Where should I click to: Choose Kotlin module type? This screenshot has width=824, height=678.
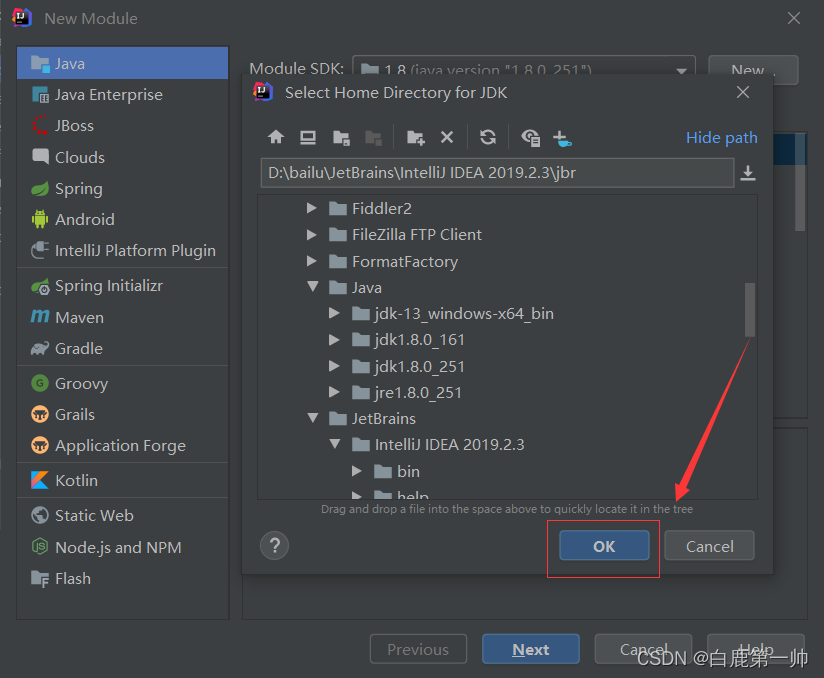coord(122,480)
